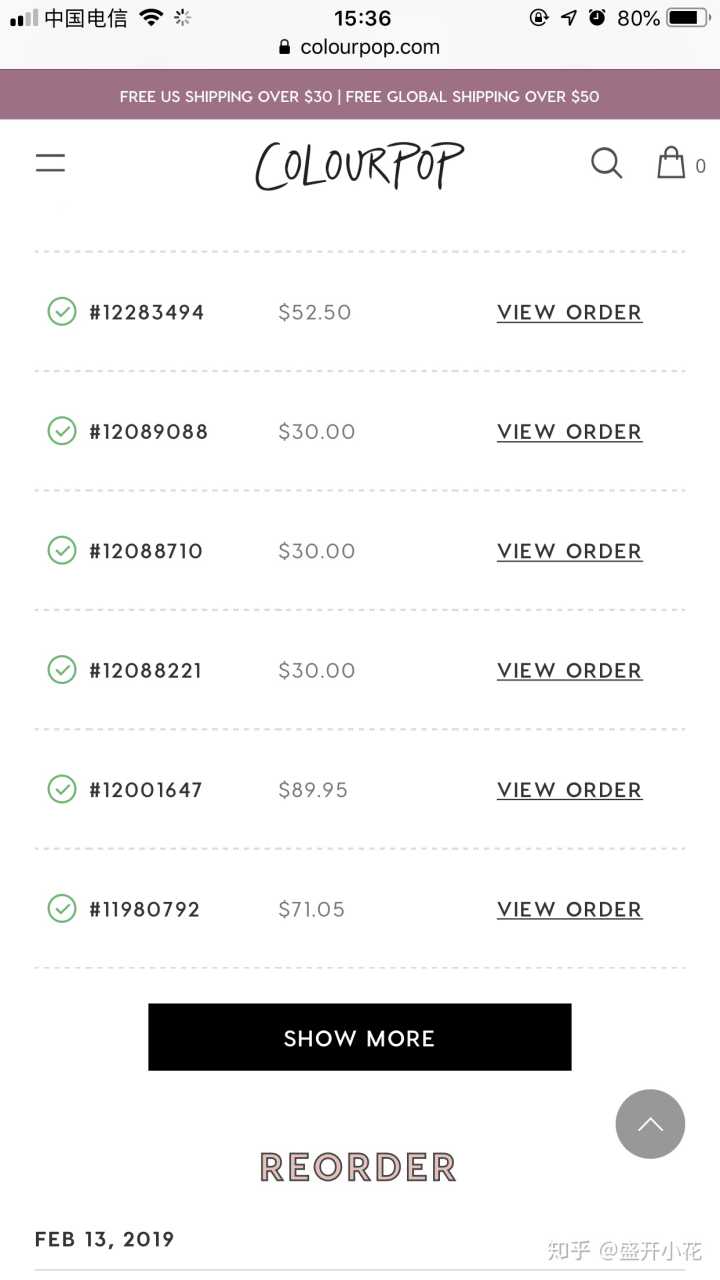View order #12089088 details

569,432
